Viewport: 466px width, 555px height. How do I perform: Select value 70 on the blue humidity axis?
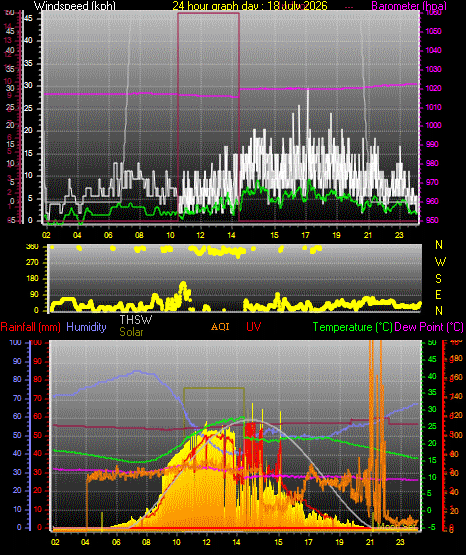[17, 399]
